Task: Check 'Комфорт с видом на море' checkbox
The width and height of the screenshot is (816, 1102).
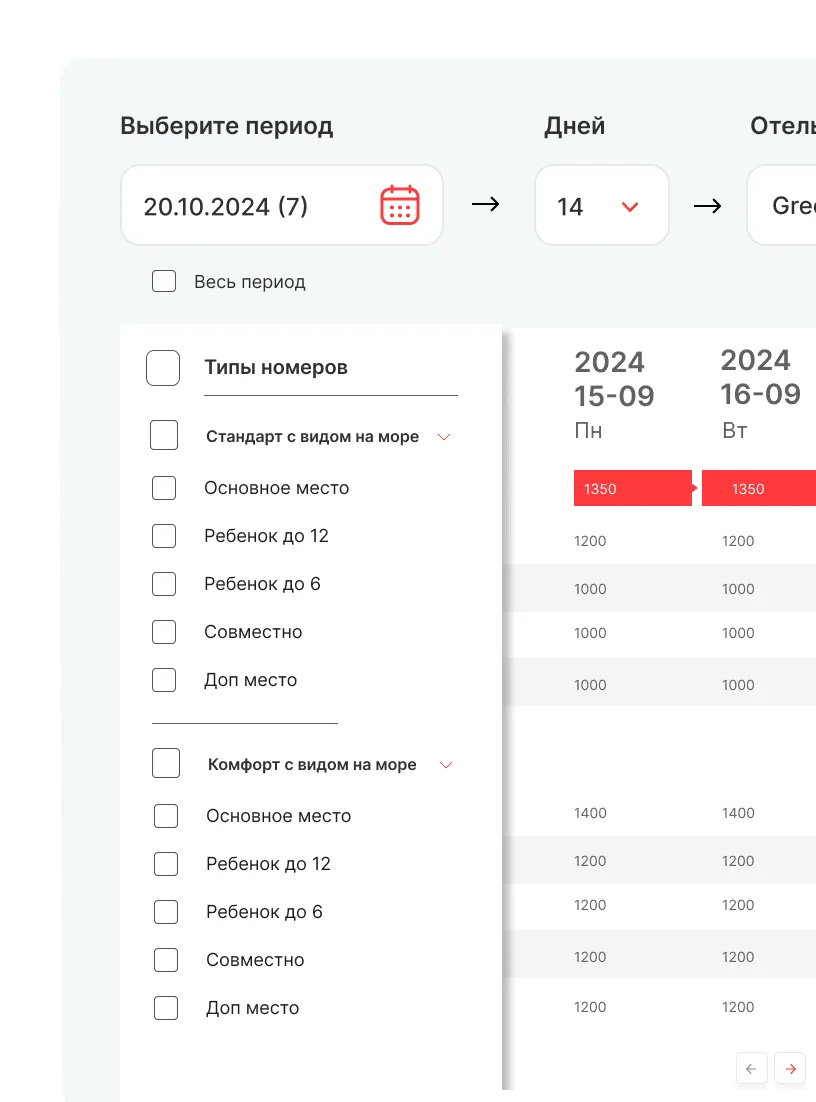Action: (x=166, y=763)
